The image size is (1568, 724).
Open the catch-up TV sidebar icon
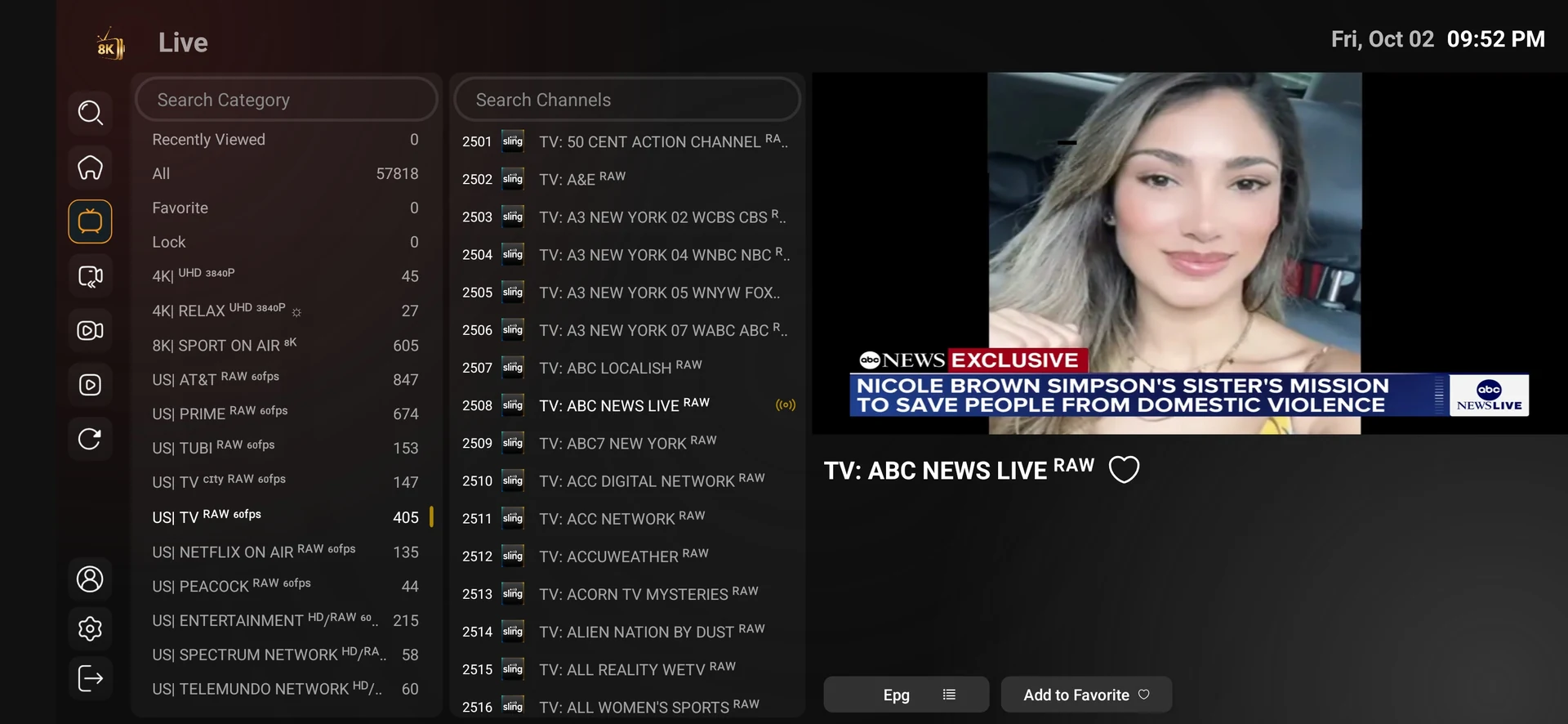pyautogui.click(x=90, y=276)
